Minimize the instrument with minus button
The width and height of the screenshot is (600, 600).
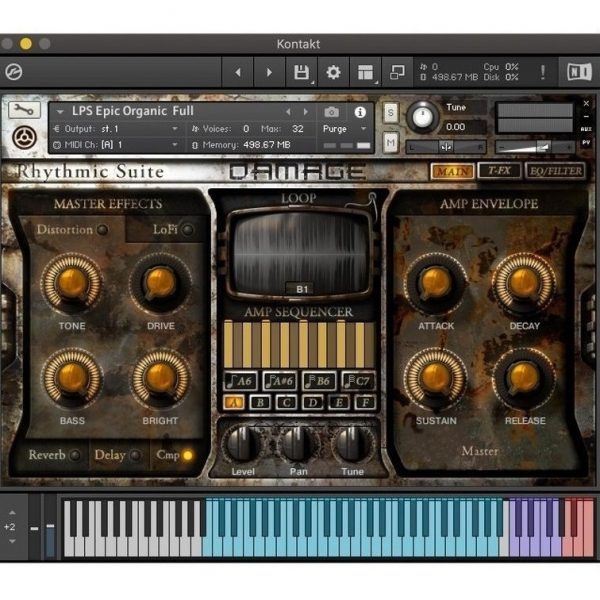586,116
